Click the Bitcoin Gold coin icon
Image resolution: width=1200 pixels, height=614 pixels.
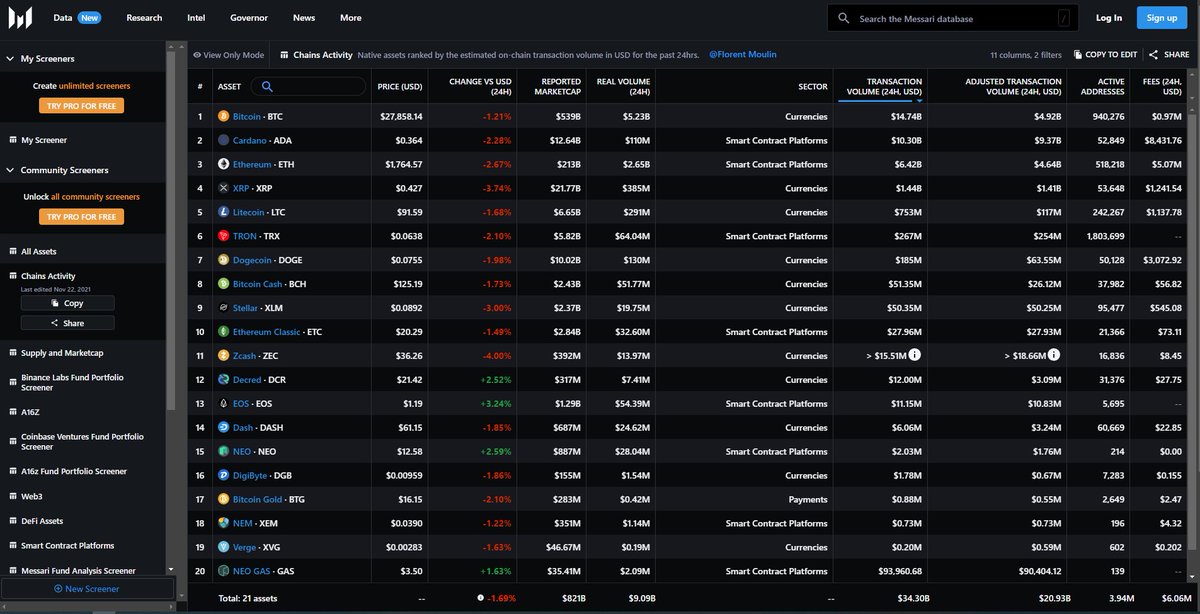click(x=223, y=499)
